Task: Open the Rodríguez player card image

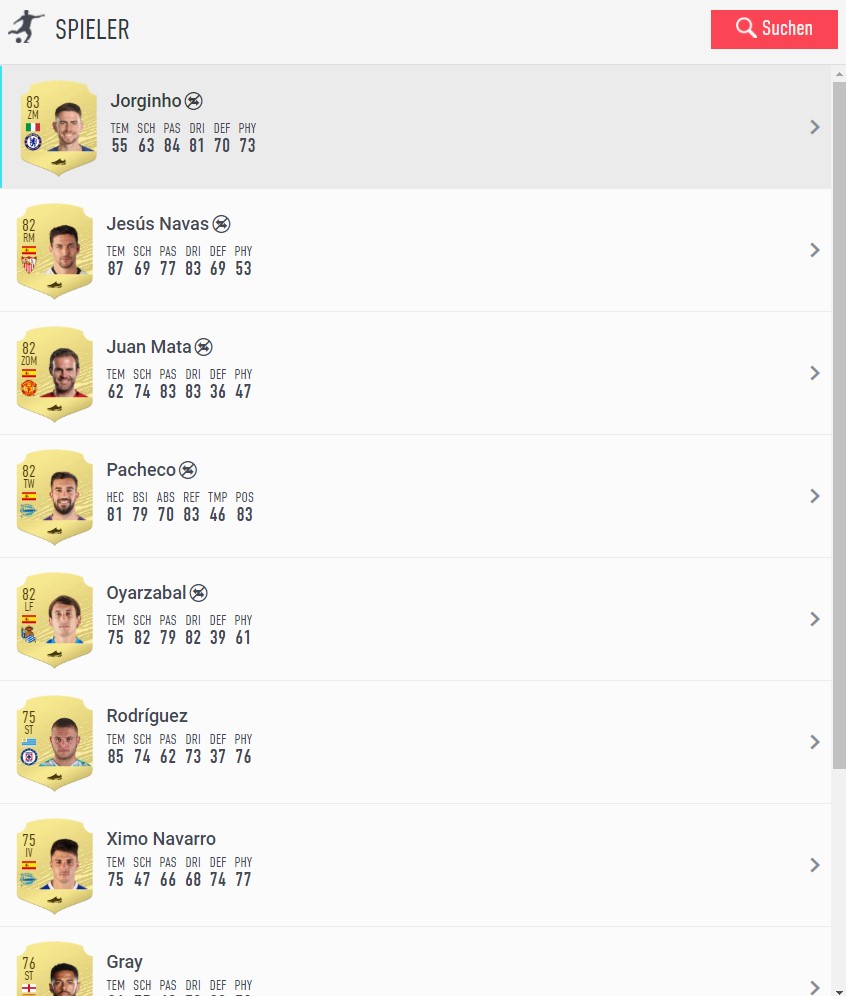Action: click(x=56, y=742)
